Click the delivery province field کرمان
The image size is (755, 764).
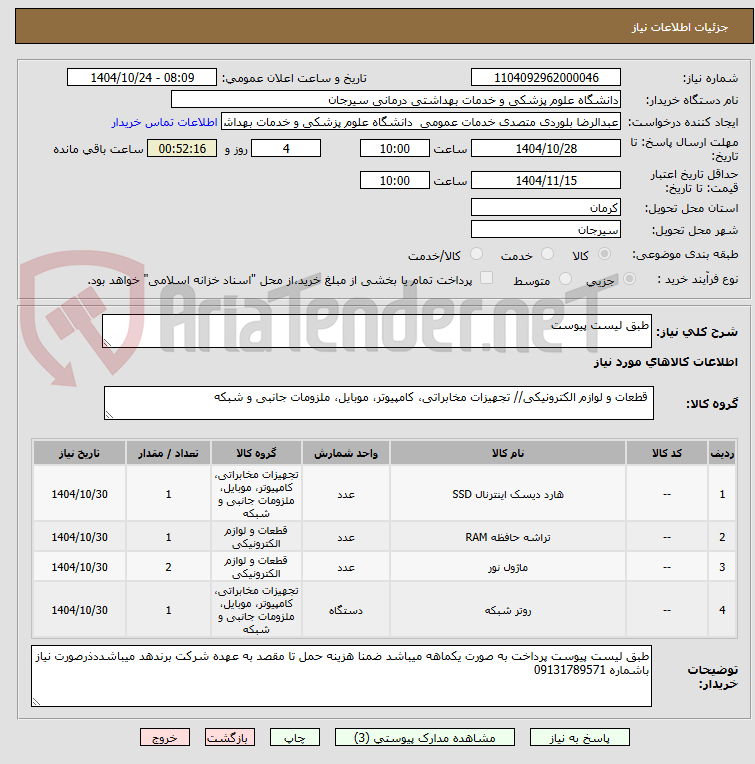pos(546,208)
